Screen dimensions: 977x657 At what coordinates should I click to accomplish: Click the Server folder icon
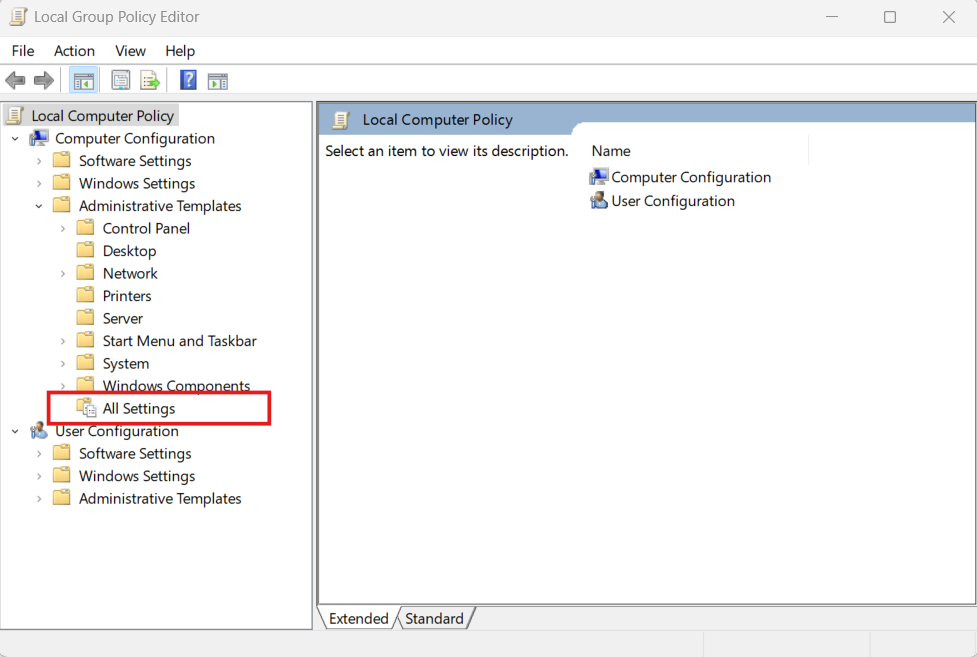[85, 317]
